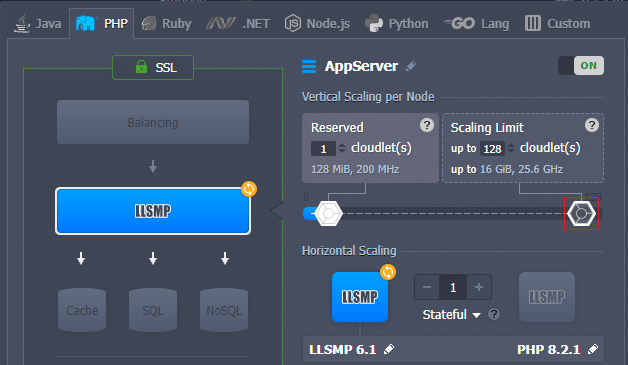Open the Reserved cloudlets help icon
The image size is (628, 365).
(x=427, y=125)
